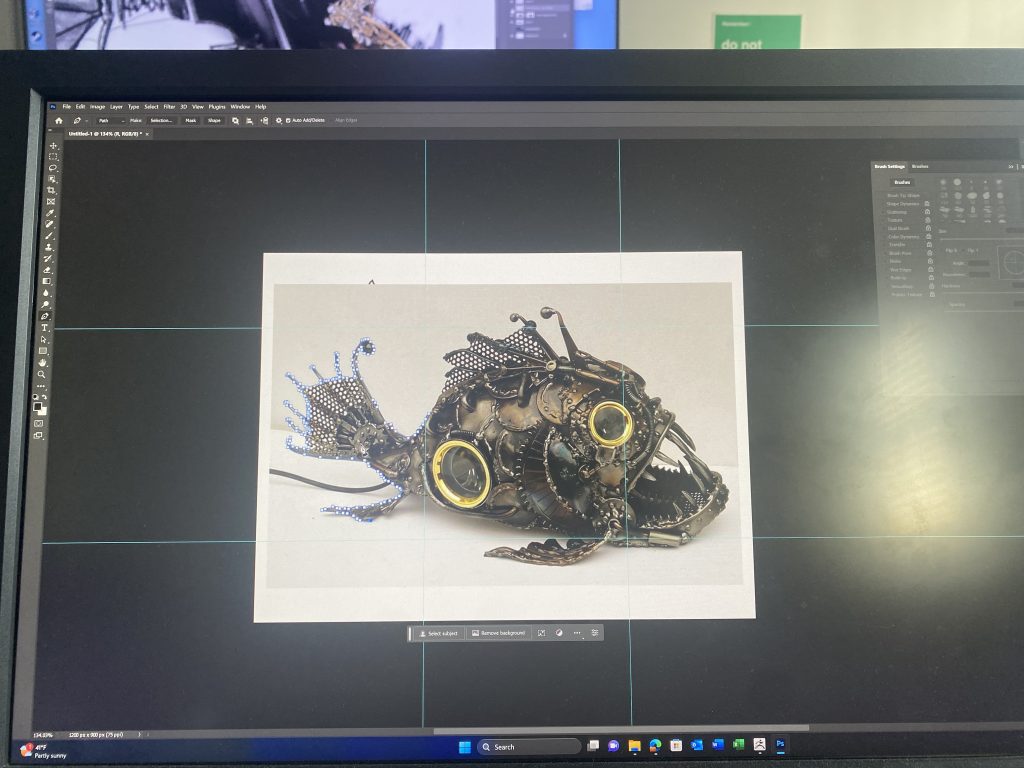
Task: Select the Brush tool
Action: (49, 236)
